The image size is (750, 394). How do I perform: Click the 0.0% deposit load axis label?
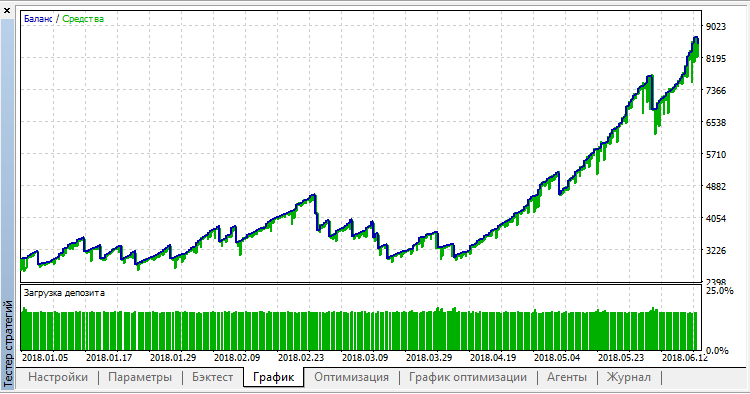click(717, 350)
